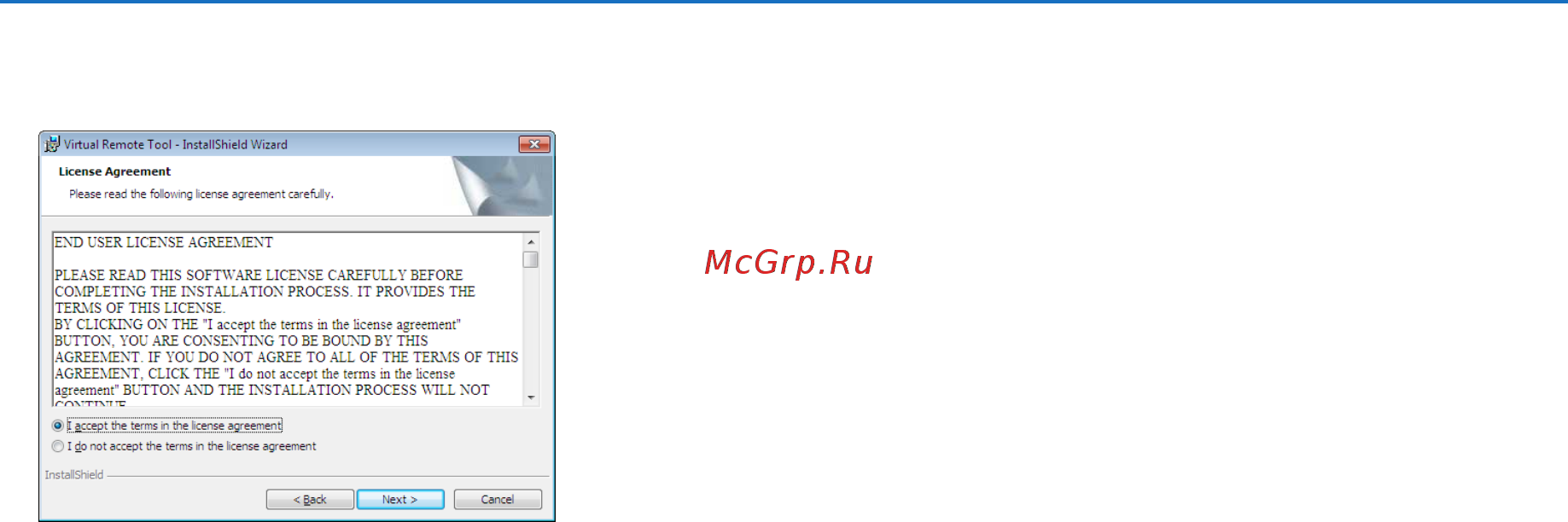This screenshot has width=1568, height=522.
Task: Click the Next button
Action: point(400,500)
